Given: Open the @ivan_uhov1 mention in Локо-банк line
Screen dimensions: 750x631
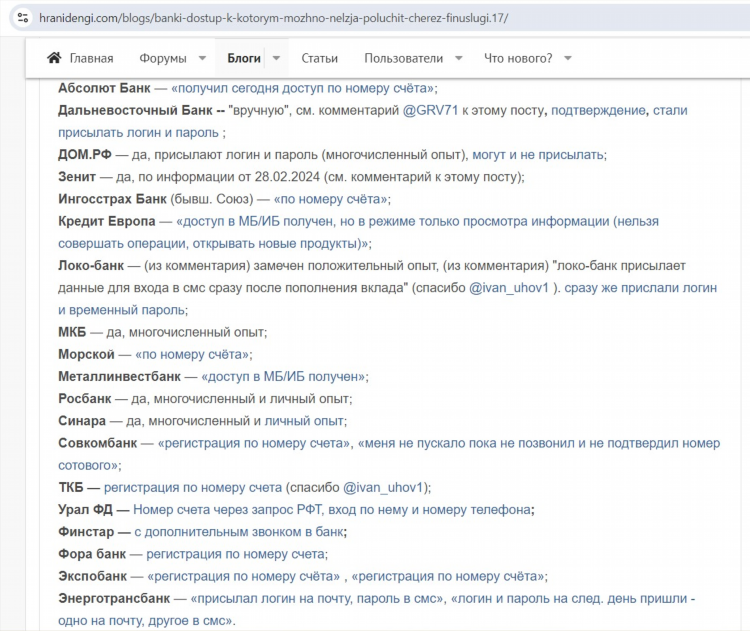Looking at the screenshot, I should point(508,288).
